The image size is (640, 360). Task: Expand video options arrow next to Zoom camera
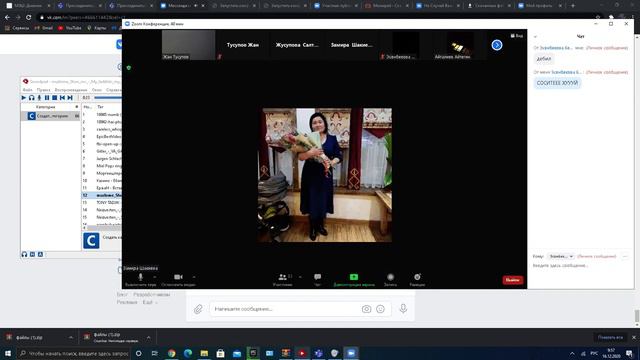pos(194,277)
